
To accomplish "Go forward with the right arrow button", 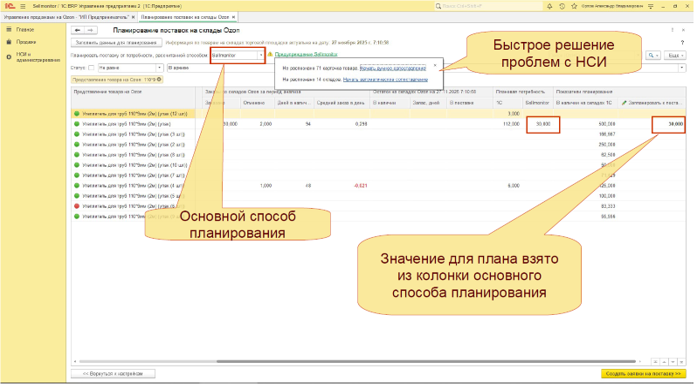I will click(x=91, y=30).
